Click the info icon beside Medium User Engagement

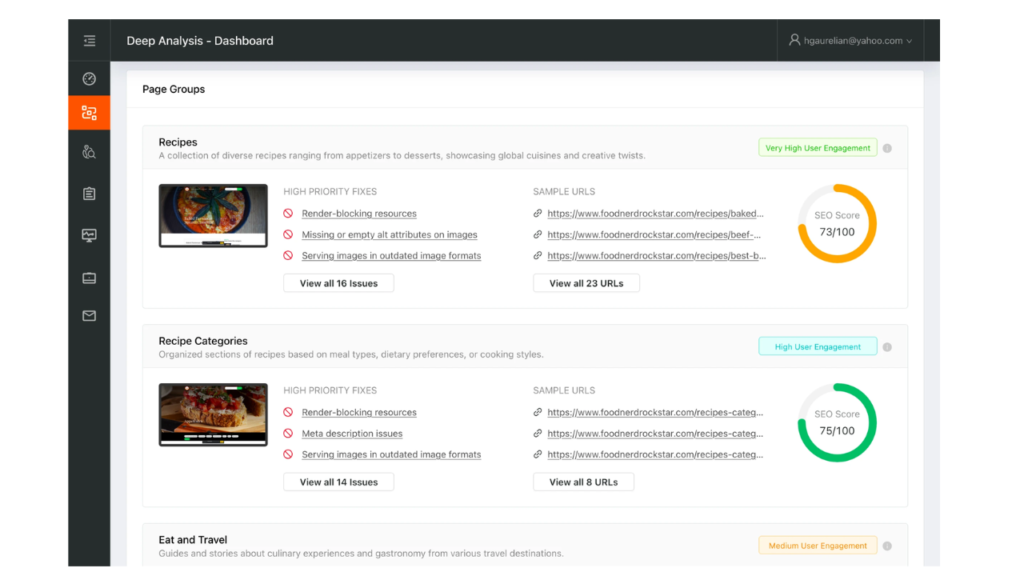(x=887, y=546)
